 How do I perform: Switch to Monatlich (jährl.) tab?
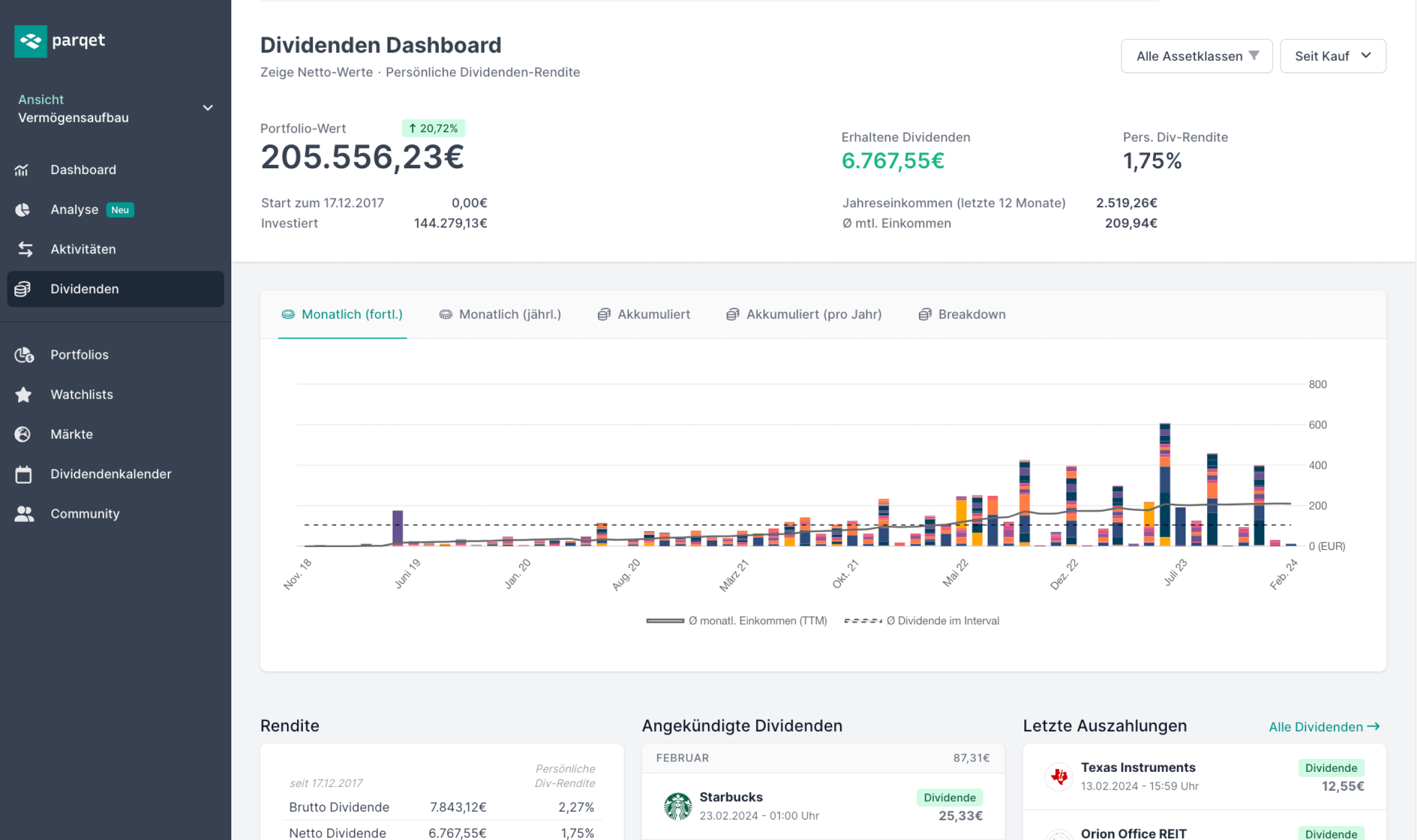[x=500, y=315]
